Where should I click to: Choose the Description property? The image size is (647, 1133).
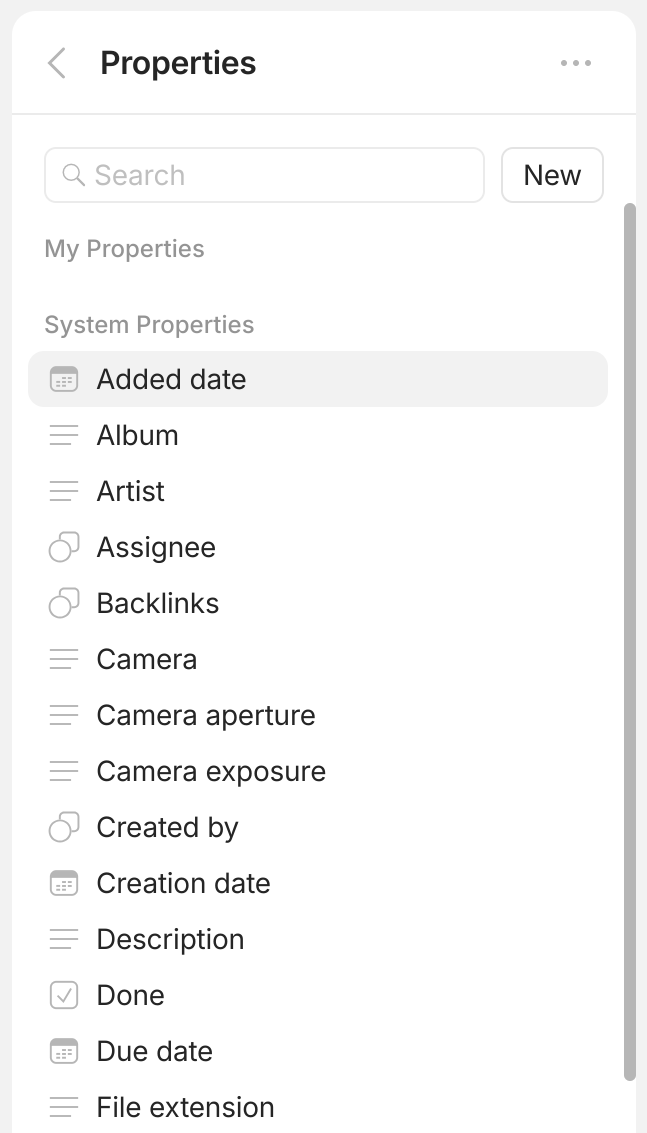tap(170, 940)
